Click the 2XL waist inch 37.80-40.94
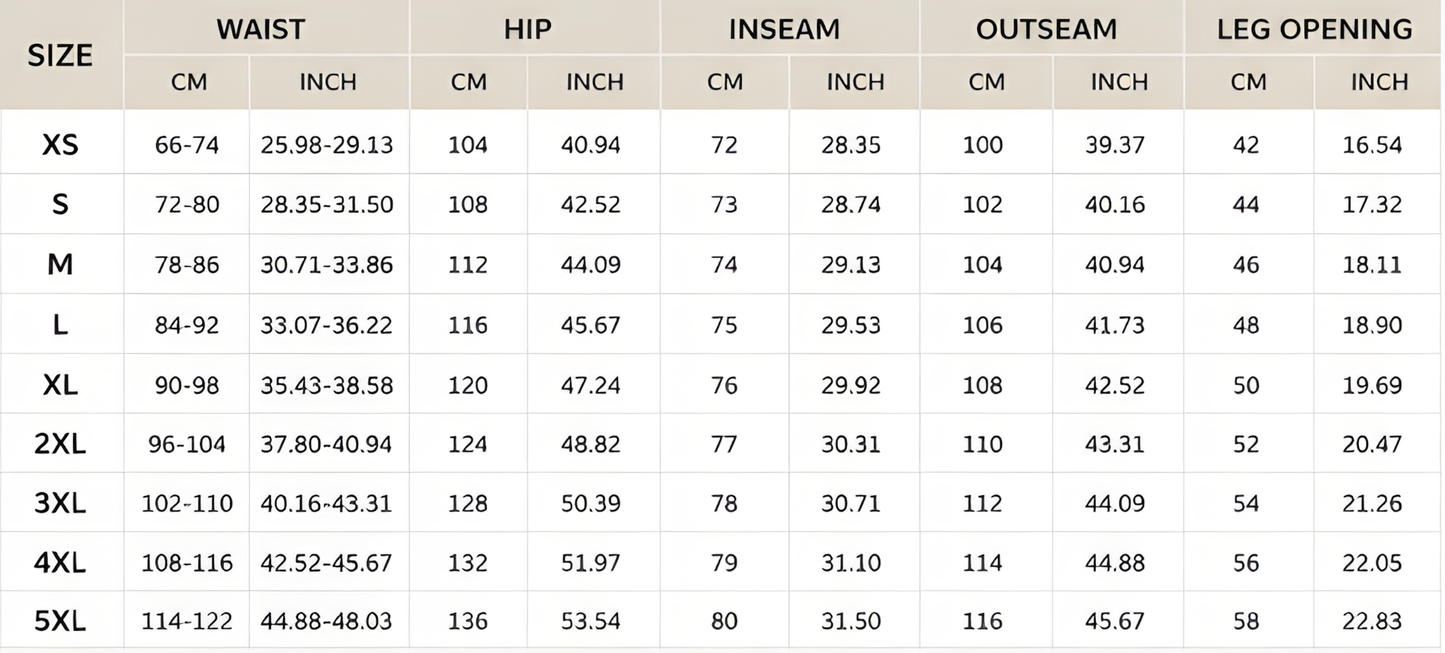Image resolution: width=1445 pixels, height=653 pixels. [x=327, y=444]
